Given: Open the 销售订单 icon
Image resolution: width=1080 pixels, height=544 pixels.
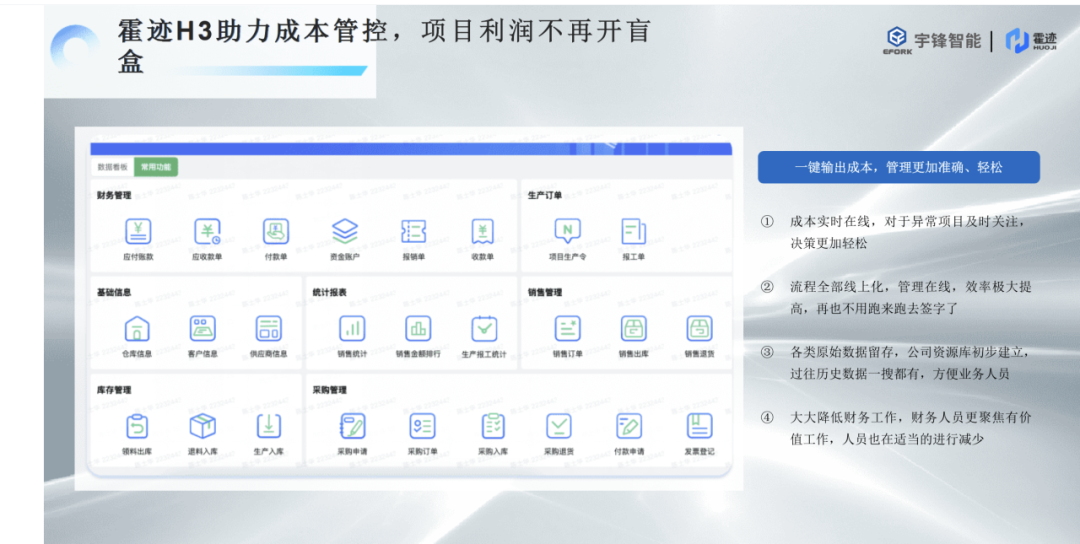Looking at the screenshot, I should (568, 328).
